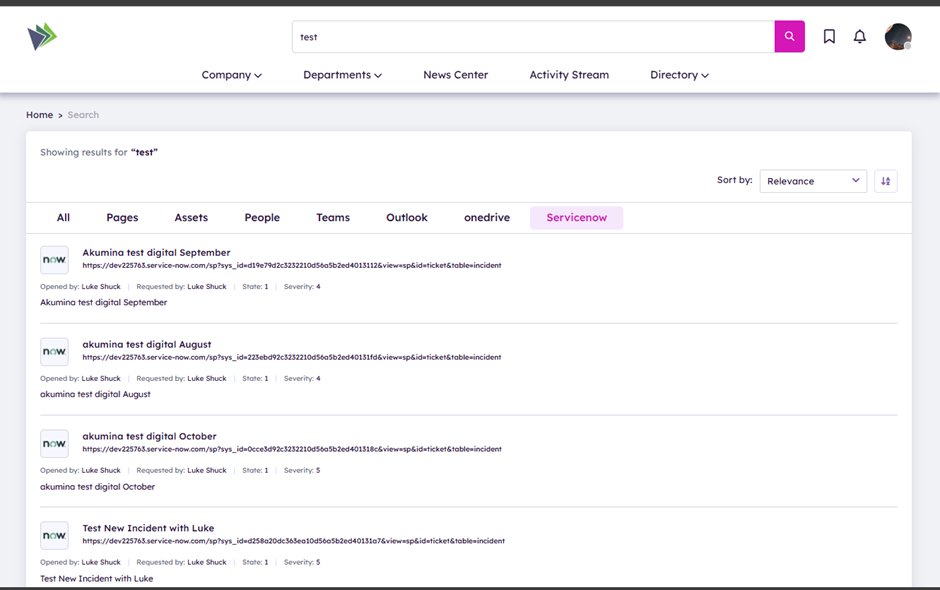Switch to the People tab

262,218
